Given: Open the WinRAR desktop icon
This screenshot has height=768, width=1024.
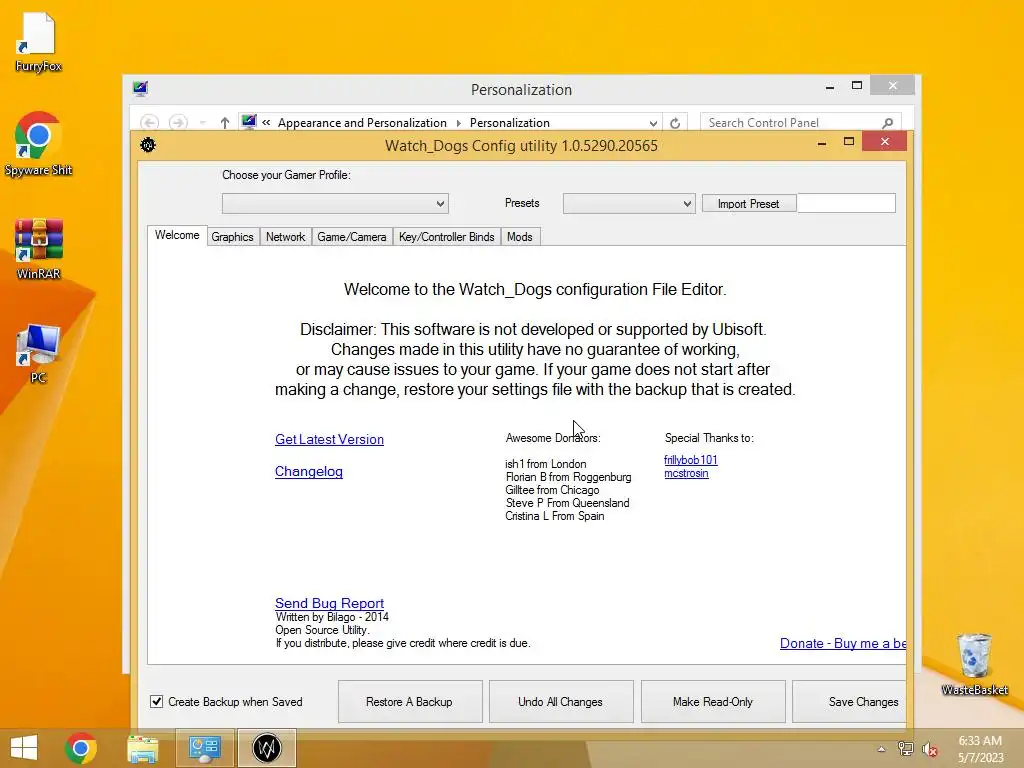Looking at the screenshot, I should click(x=39, y=248).
